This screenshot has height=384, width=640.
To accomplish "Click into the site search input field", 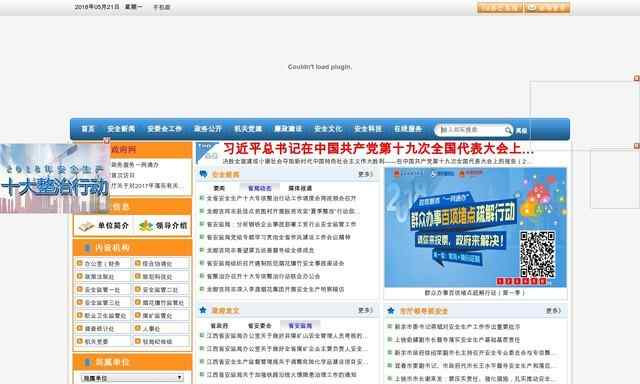I will tap(470, 130).
